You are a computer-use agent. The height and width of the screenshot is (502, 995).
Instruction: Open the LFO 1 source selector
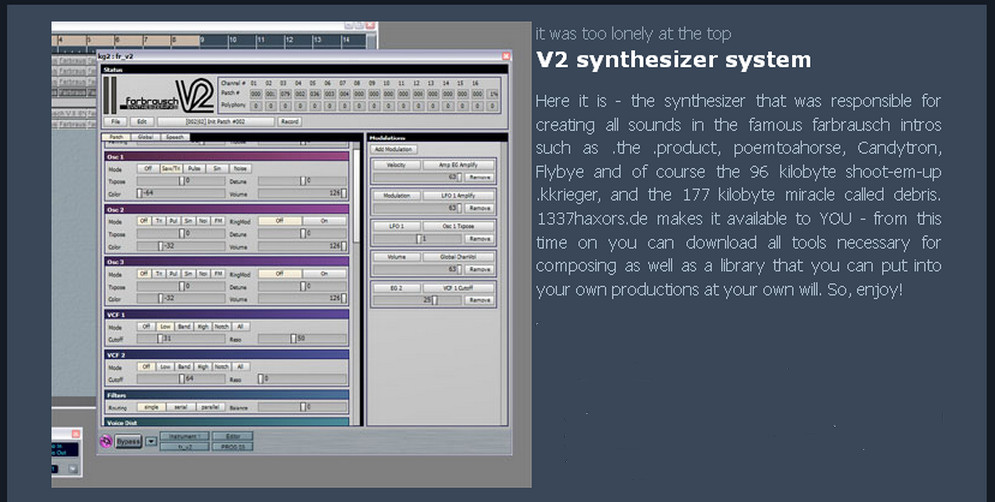[x=396, y=226]
